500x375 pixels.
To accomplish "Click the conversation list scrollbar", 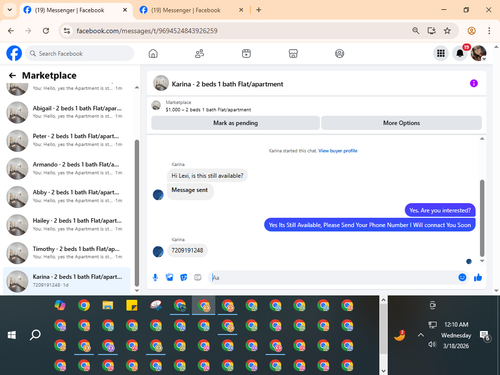I will [x=137, y=213].
